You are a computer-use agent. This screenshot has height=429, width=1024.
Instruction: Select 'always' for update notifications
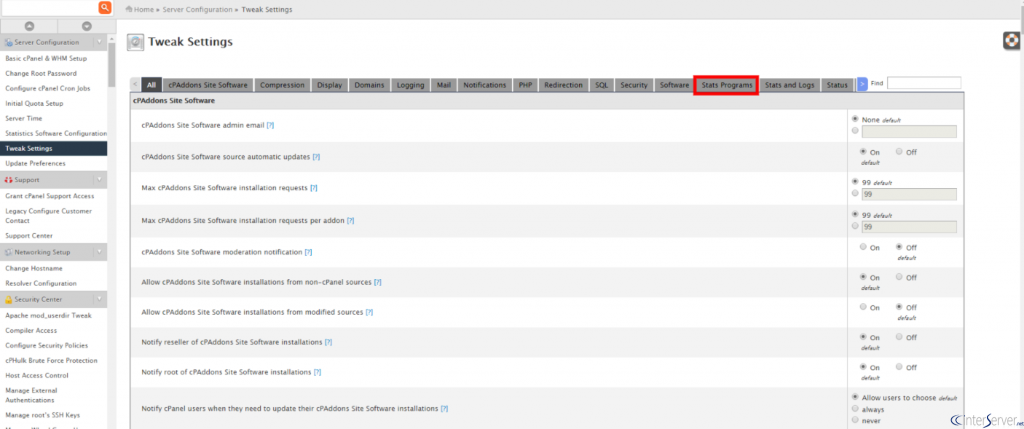pos(856,409)
